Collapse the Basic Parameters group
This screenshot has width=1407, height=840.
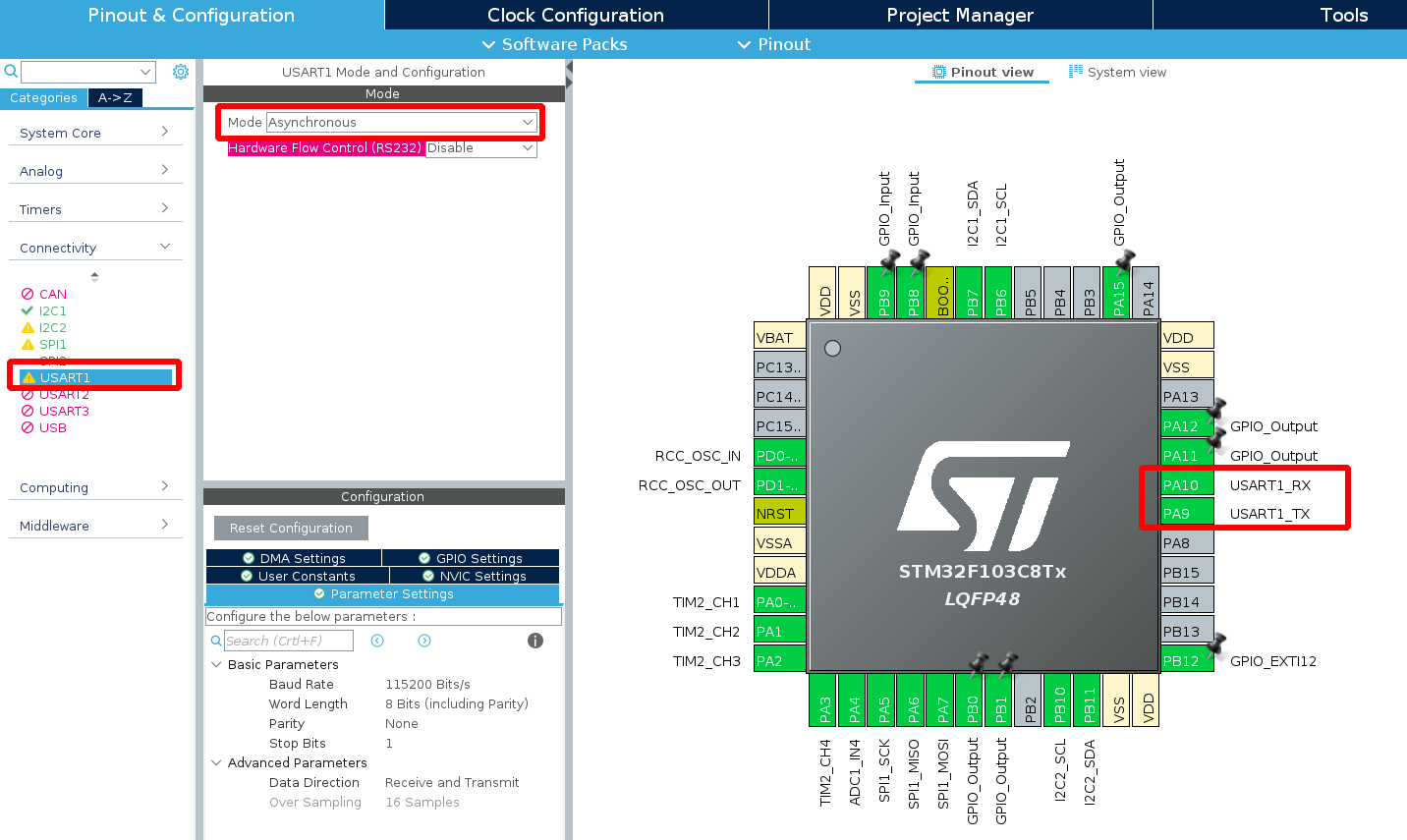(x=216, y=664)
